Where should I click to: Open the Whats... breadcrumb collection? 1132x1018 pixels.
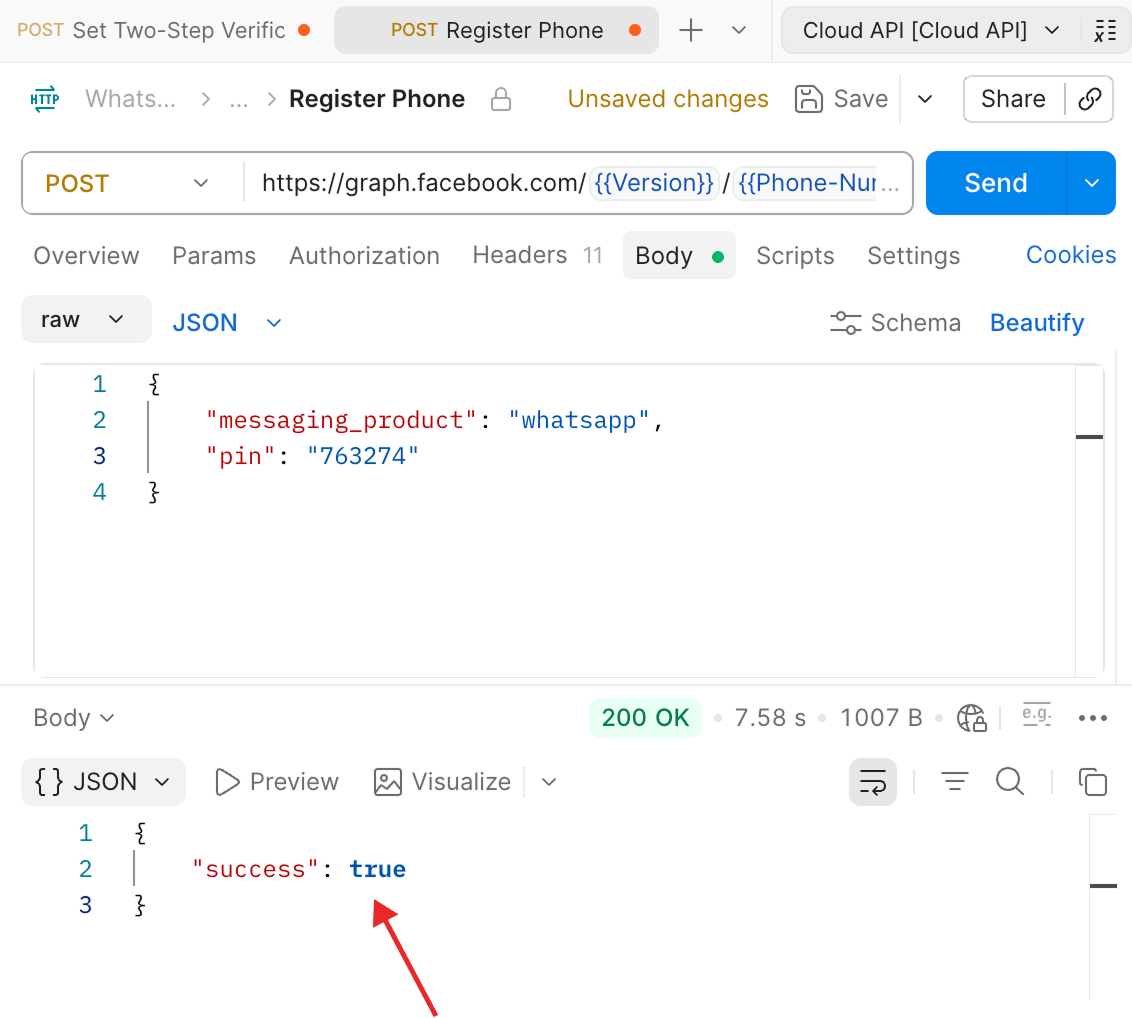131,99
